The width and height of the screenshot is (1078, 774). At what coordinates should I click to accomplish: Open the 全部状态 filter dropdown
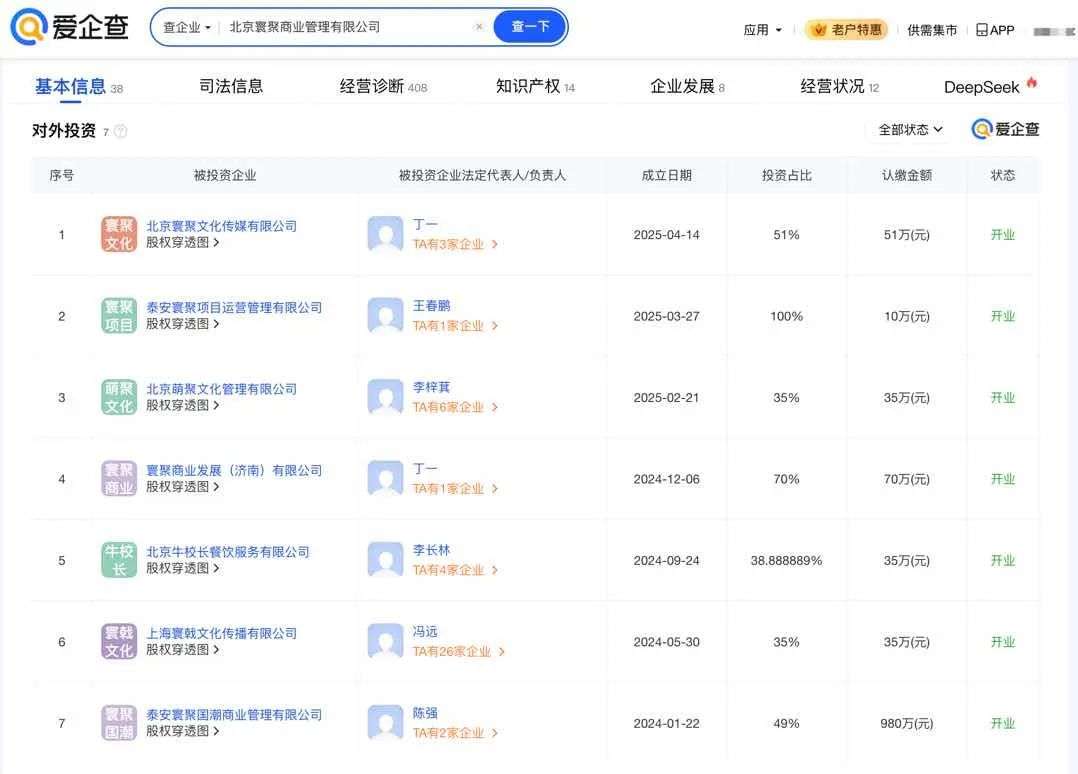coord(910,129)
